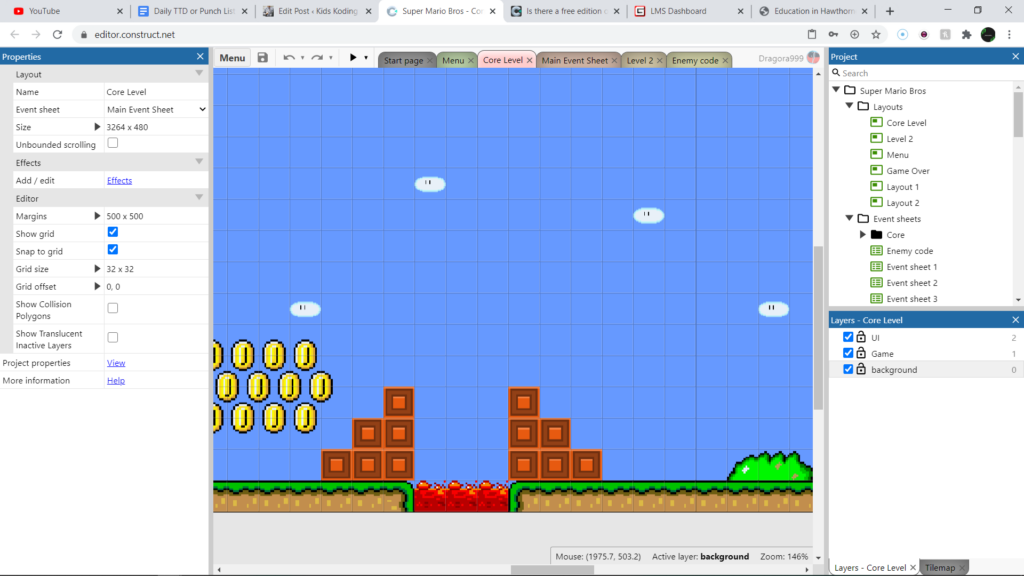The height and width of the screenshot is (576, 1024).
Task: Enable Show Translucent Inactive Layers checkbox
Action: pos(113,337)
